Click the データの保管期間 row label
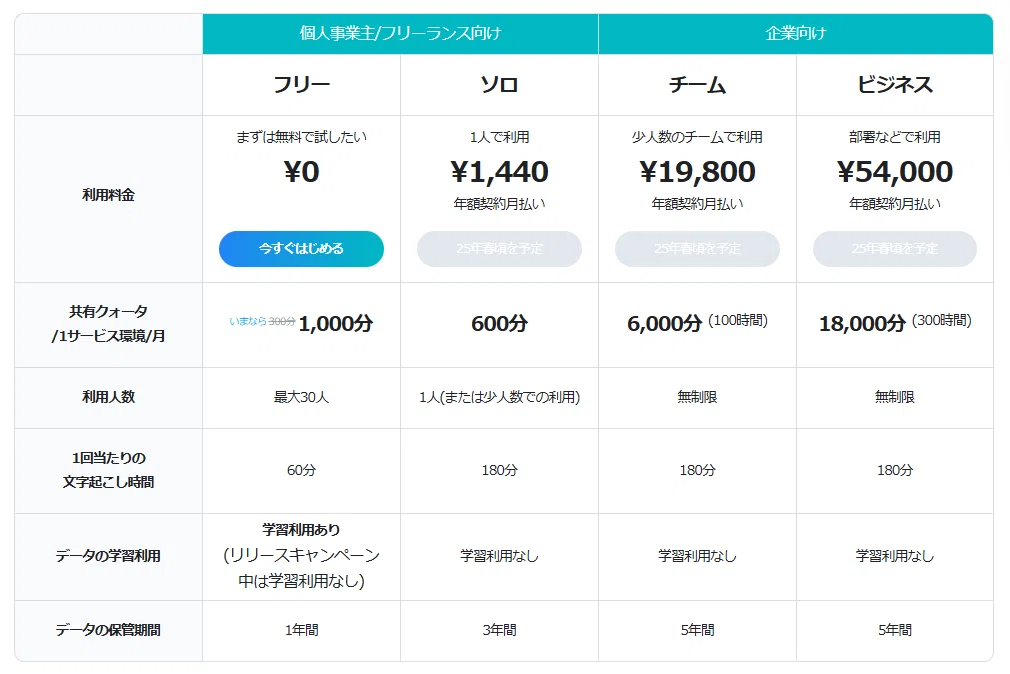Viewport: 1010px width, 674px height. click(x=108, y=630)
